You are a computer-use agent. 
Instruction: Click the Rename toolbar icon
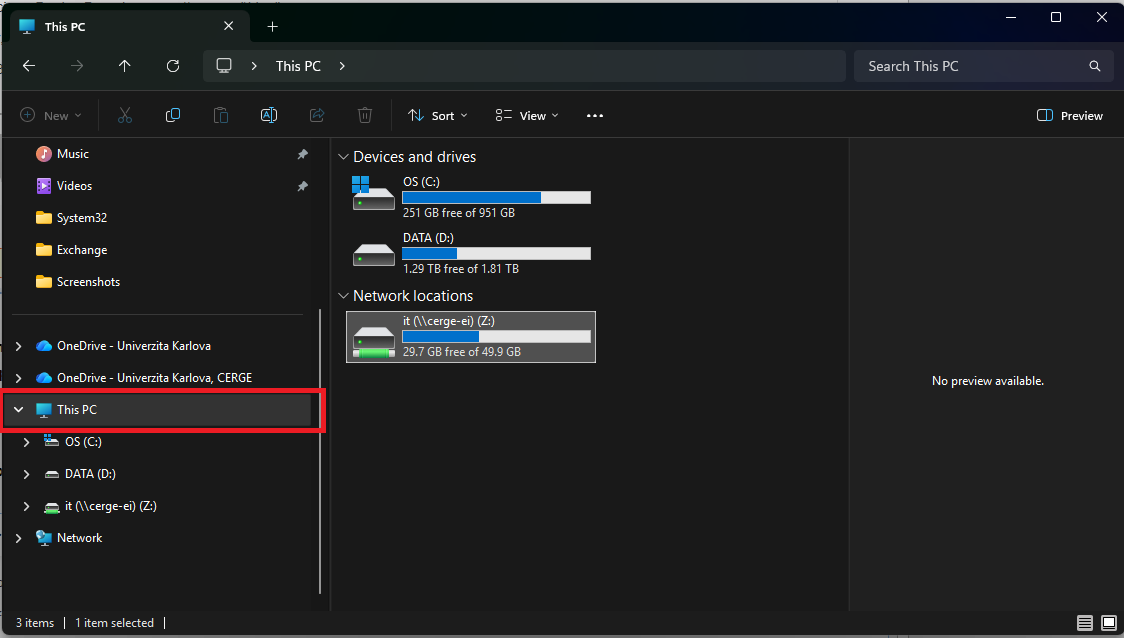point(269,115)
